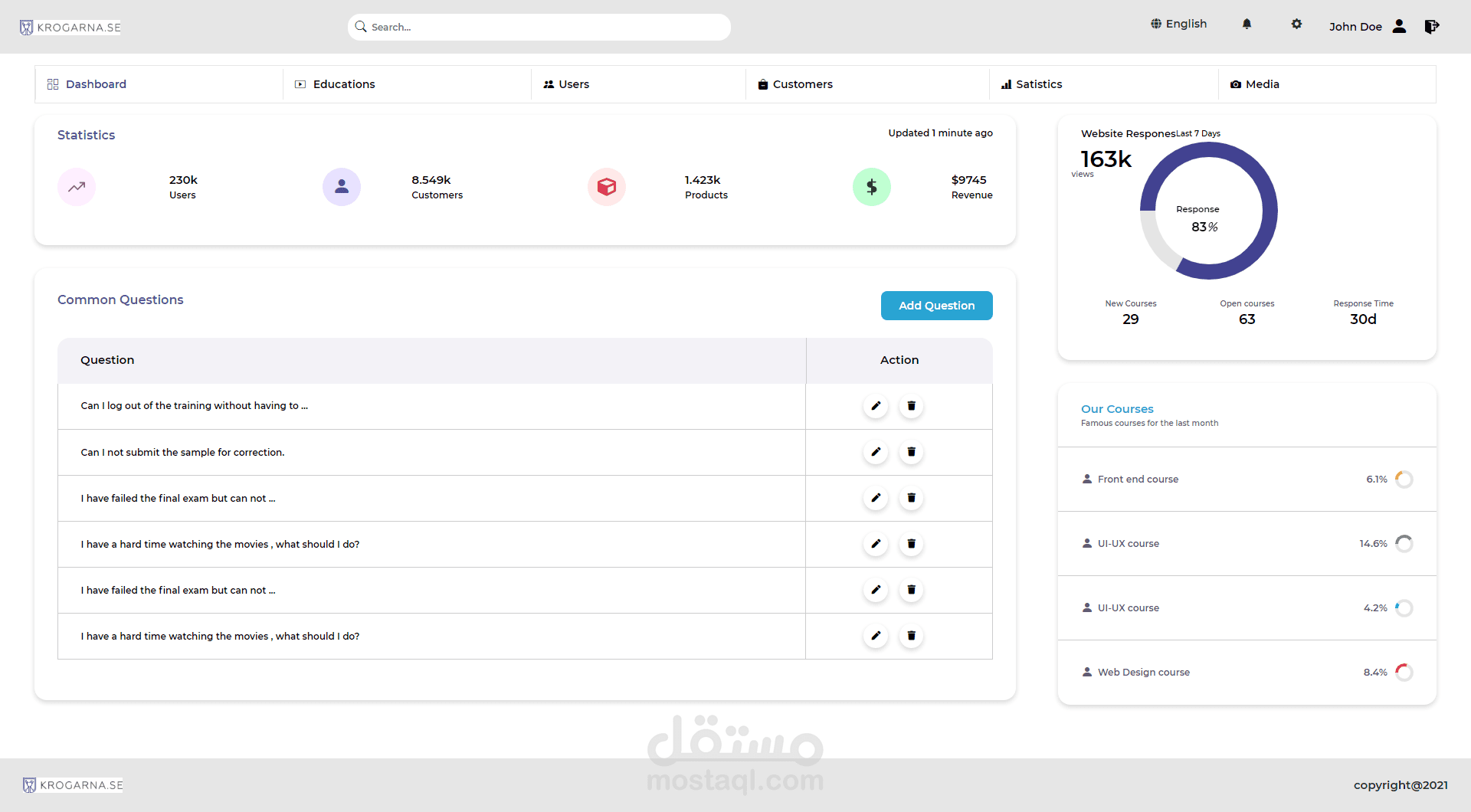Click the "Action" column header

(899, 360)
